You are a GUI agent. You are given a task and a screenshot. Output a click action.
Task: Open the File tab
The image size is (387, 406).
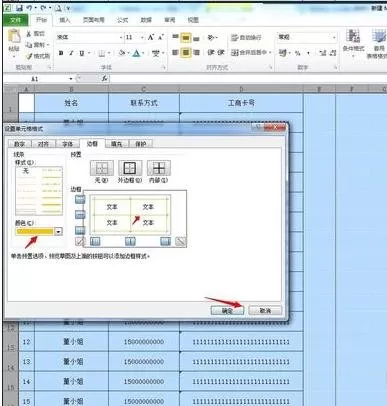(16, 20)
